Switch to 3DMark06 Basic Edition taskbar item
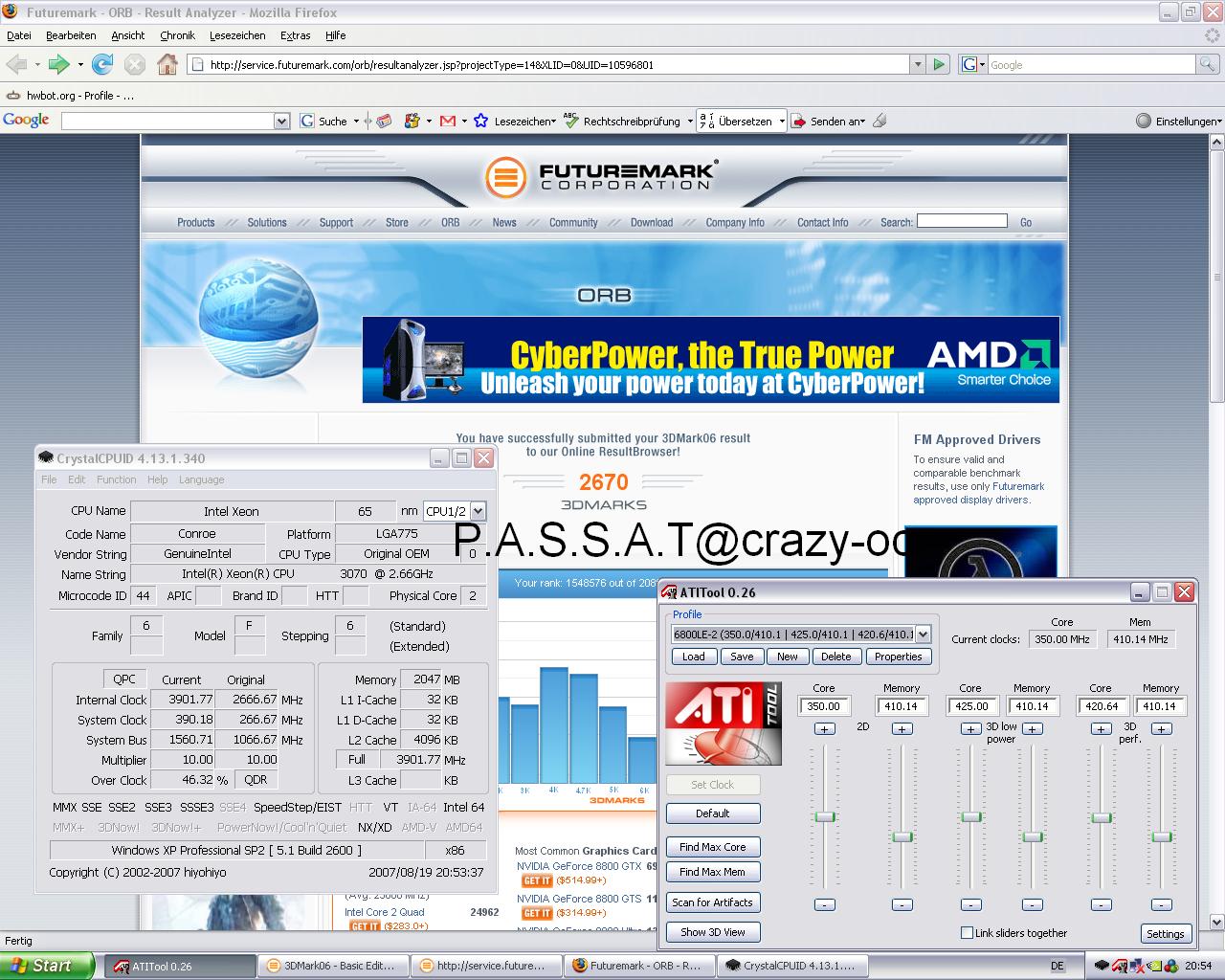This screenshot has width=1225, height=980. tap(332, 966)
